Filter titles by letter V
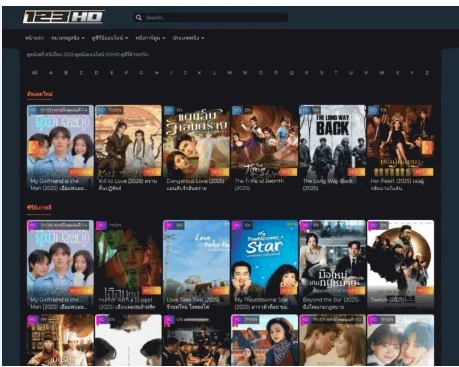 click(x=366, y=72)
